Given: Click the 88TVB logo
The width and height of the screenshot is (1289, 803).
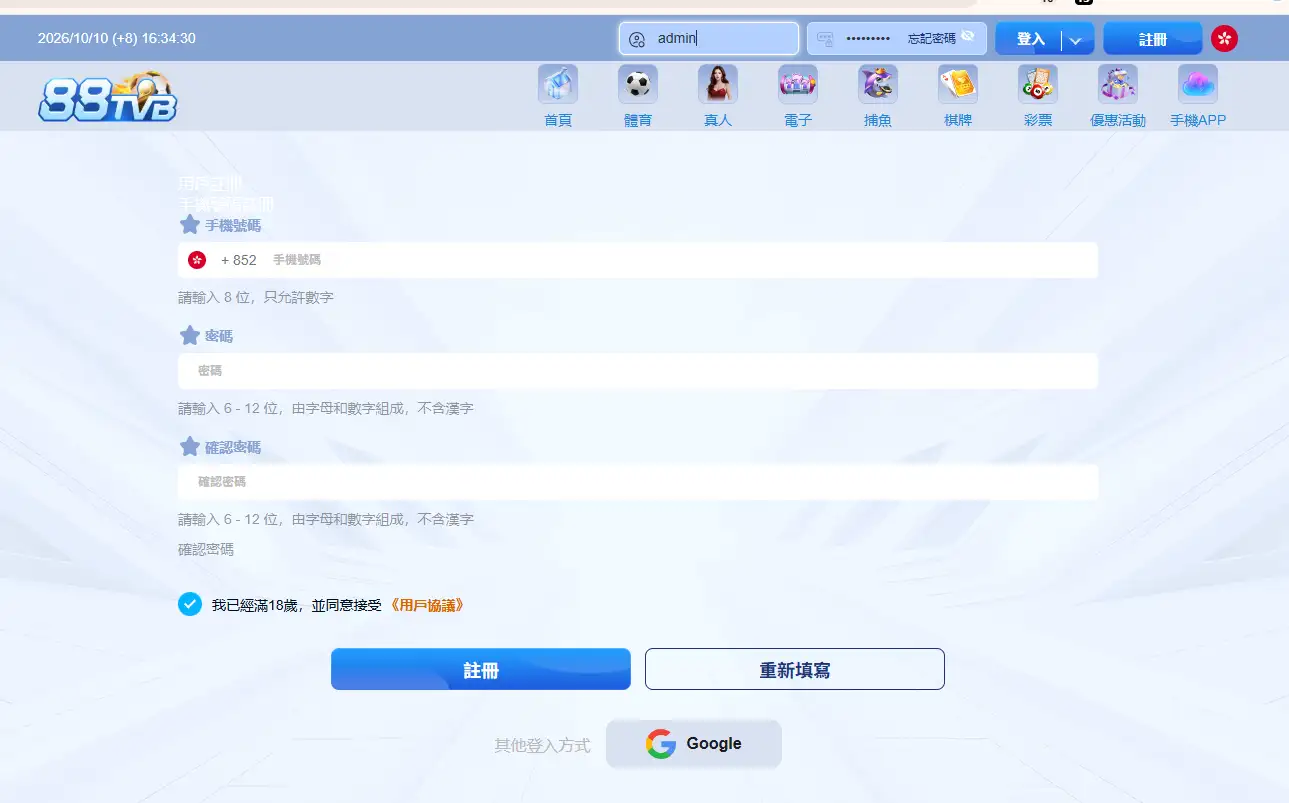Looking at the screenshot, I should 108,96.
